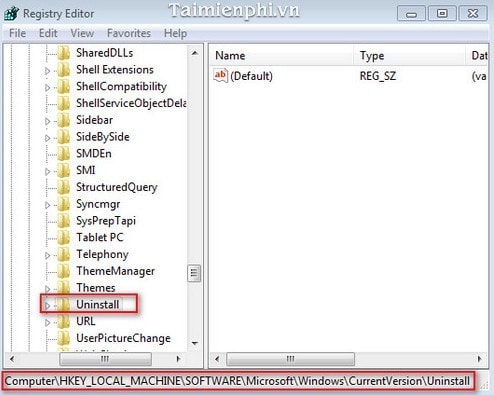The image size is (494, 395).
Task: Expand the Shell Extensions key
Action: pos(48,71)
